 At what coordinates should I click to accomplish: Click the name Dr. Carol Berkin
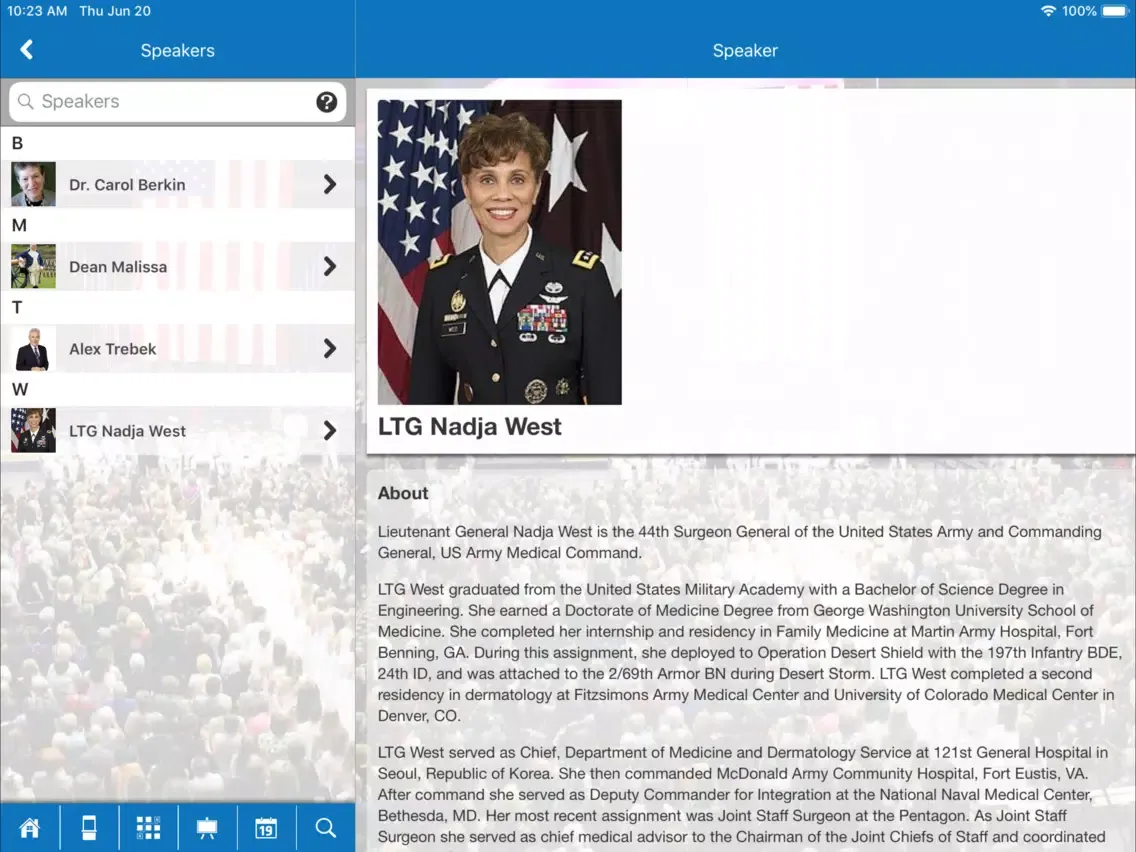coord(128,185)
